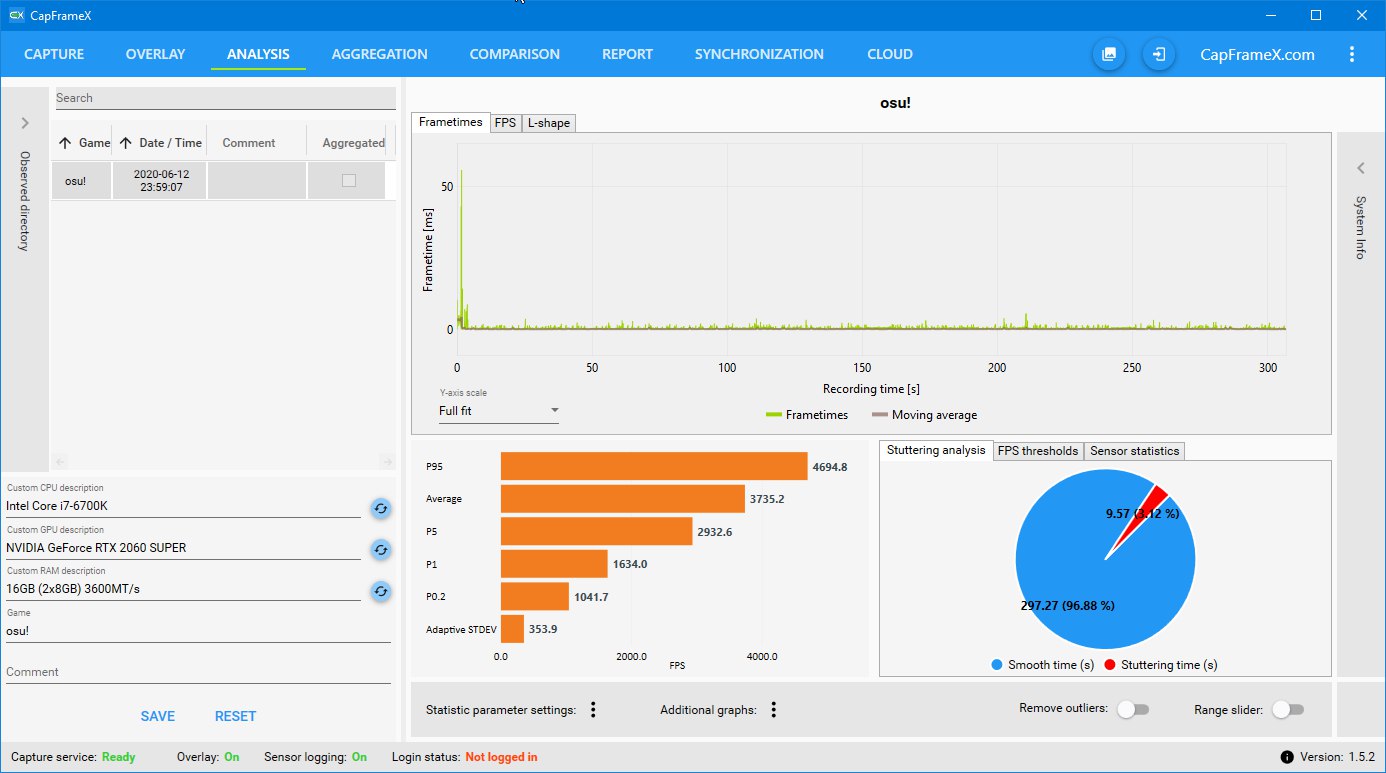The width and height of the screenshot is (1386, 773).
Task: Open the COMPARISON tab
Action: pos(515,55)
